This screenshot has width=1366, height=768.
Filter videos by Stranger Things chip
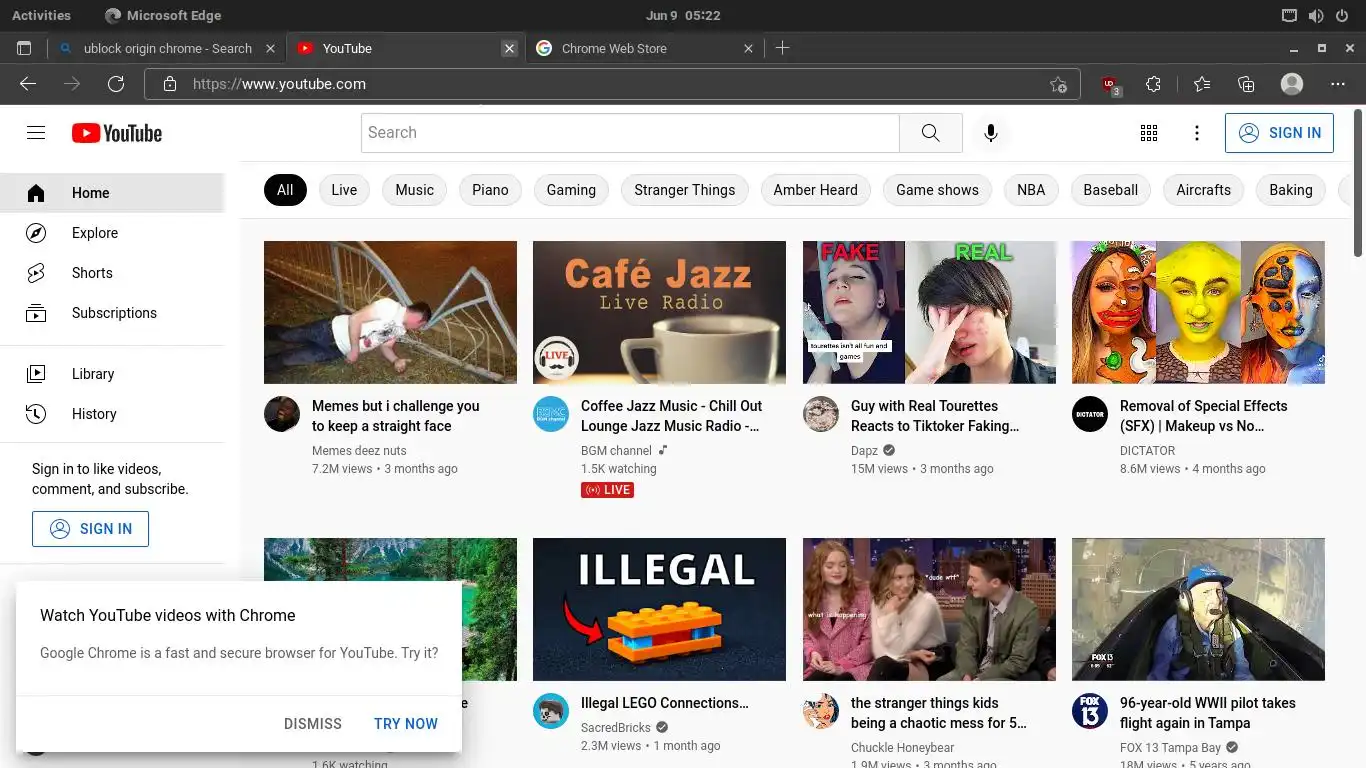[x=684, y=190]
